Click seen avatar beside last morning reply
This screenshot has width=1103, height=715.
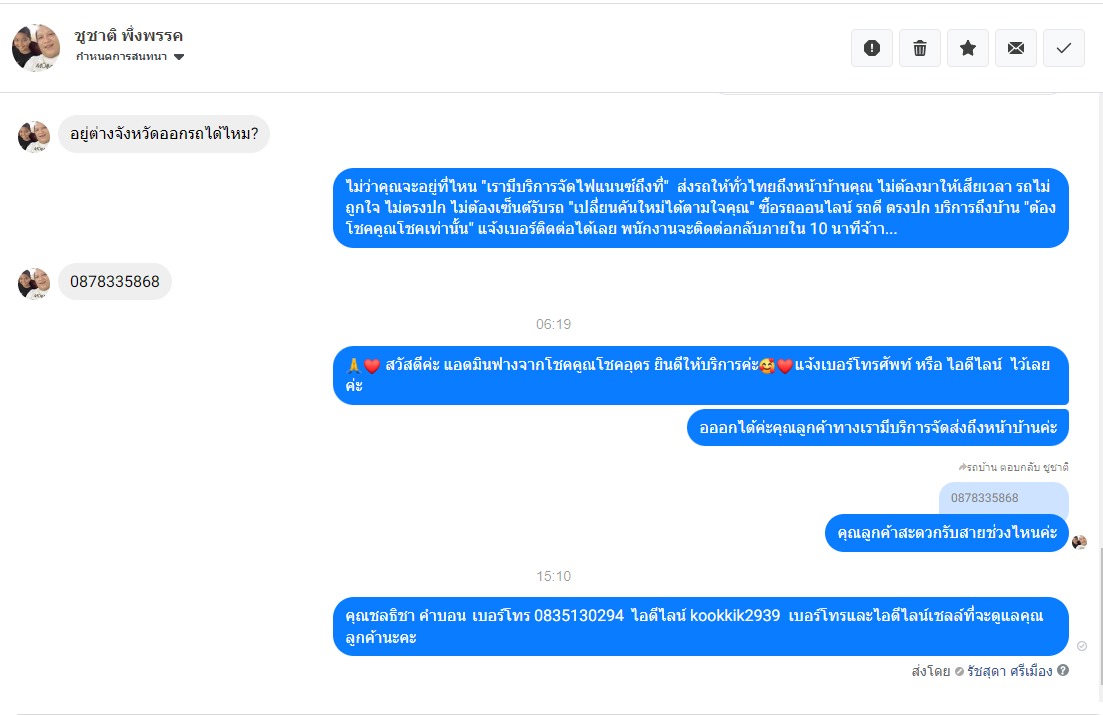1079,542
